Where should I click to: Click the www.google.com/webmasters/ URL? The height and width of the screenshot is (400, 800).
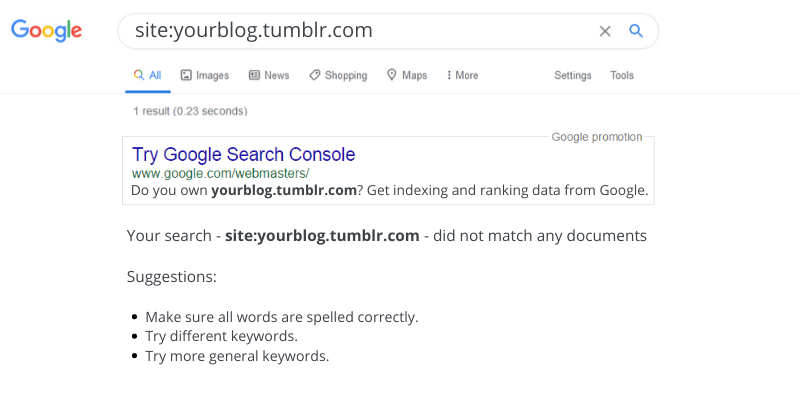(x=220, y=173)
